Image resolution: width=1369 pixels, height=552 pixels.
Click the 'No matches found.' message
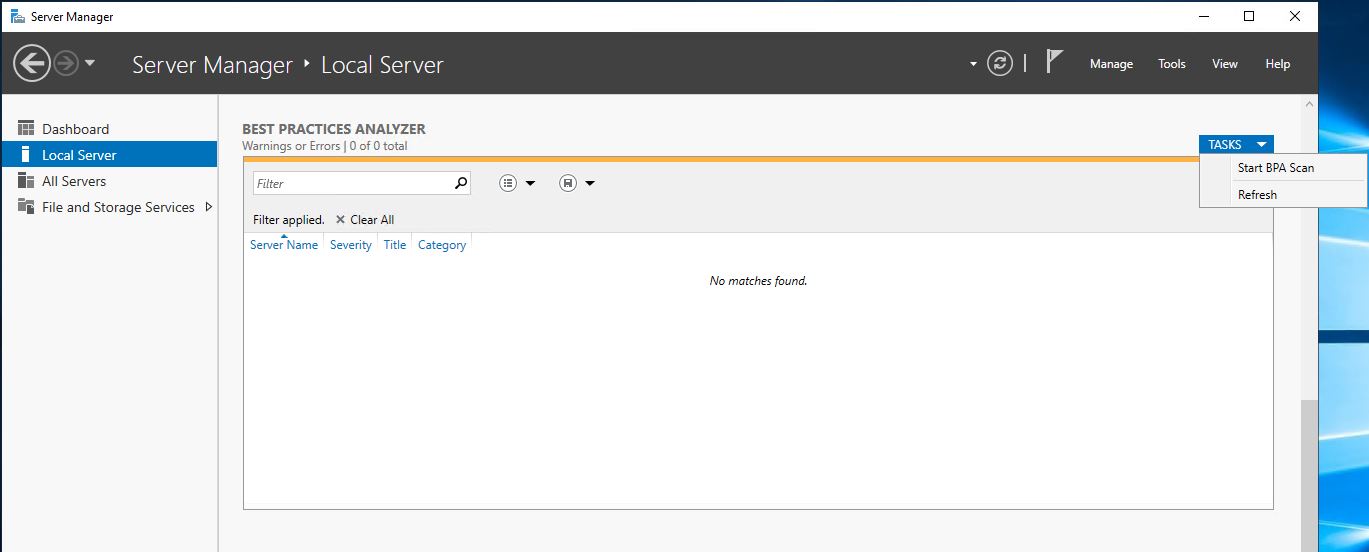758,281
